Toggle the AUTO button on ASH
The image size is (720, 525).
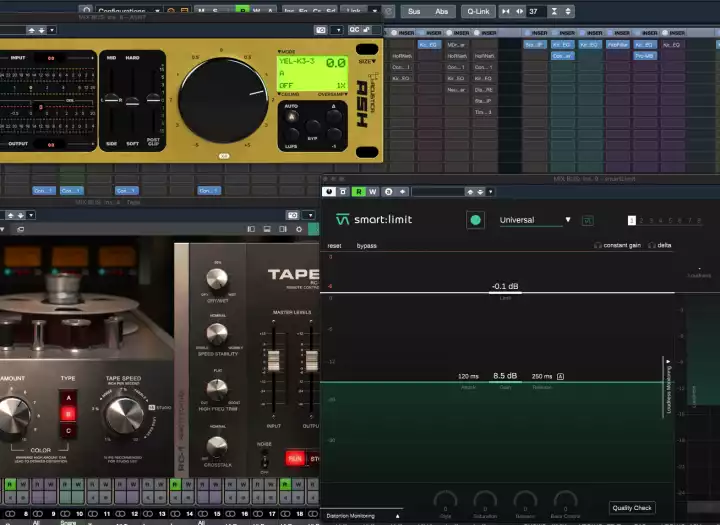click(291, 117)
